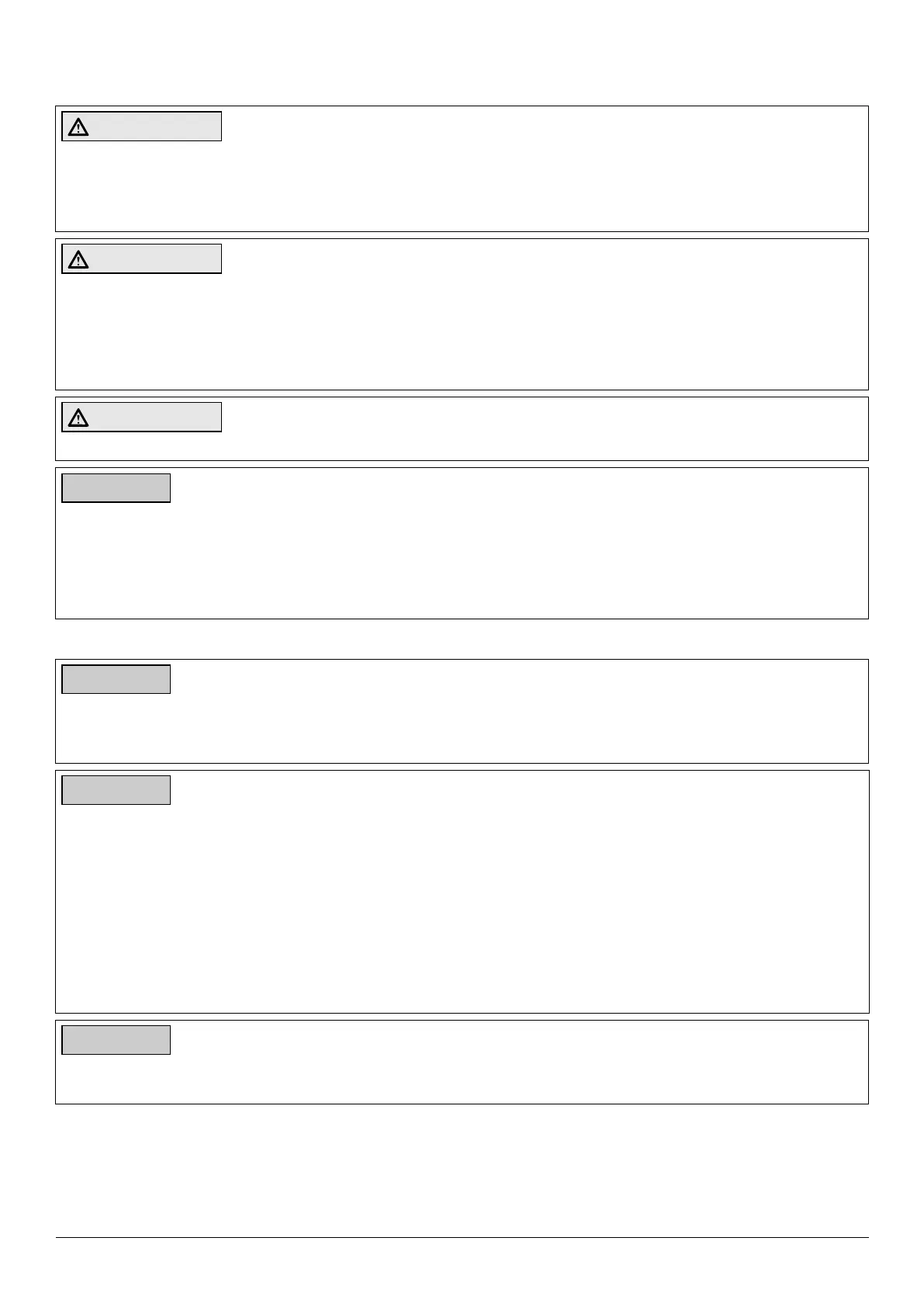
Task: Click the lowest warning triangle icon
Action: point(78,418)
